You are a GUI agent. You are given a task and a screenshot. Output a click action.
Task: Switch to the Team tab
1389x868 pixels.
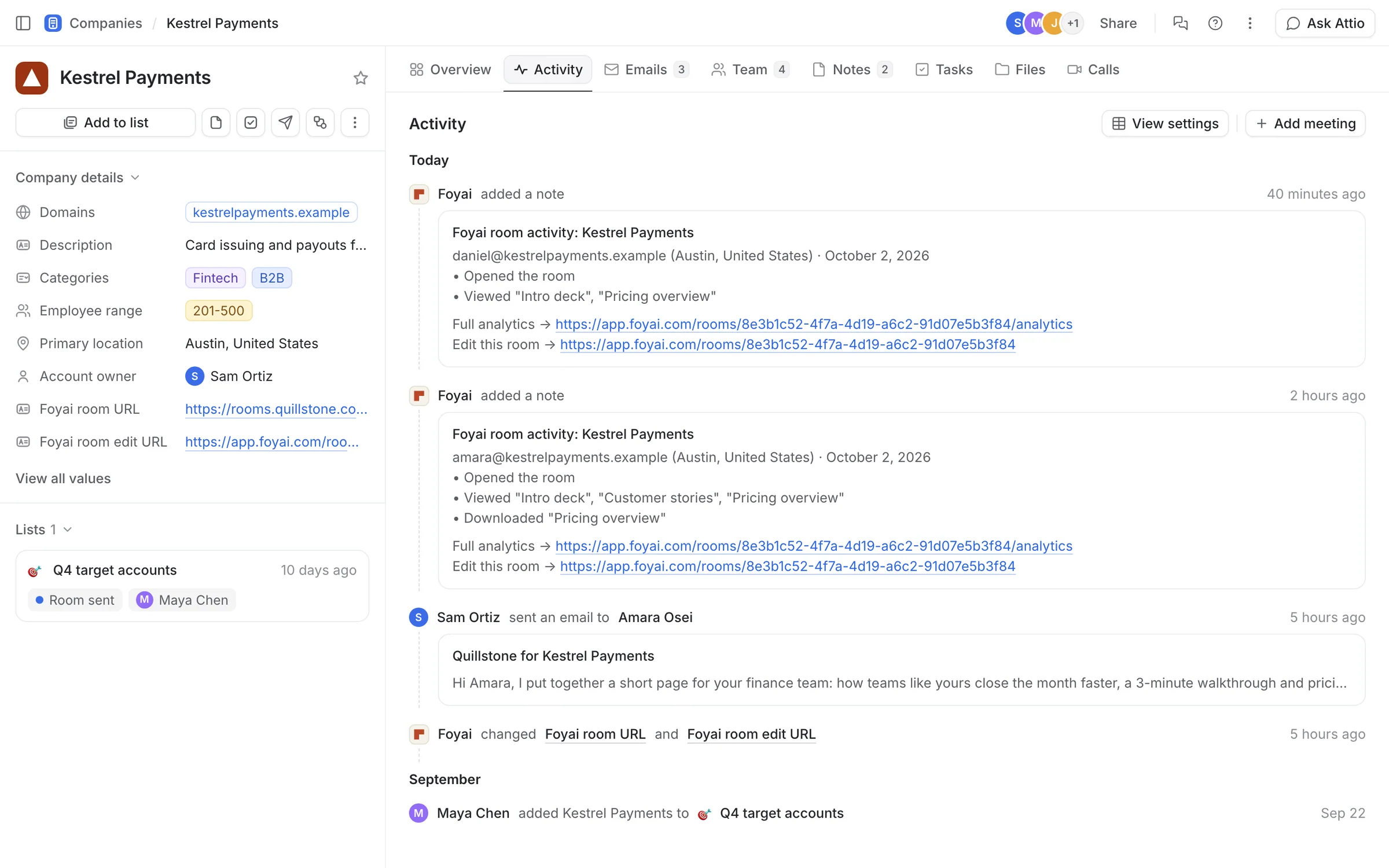pos(750,69)
